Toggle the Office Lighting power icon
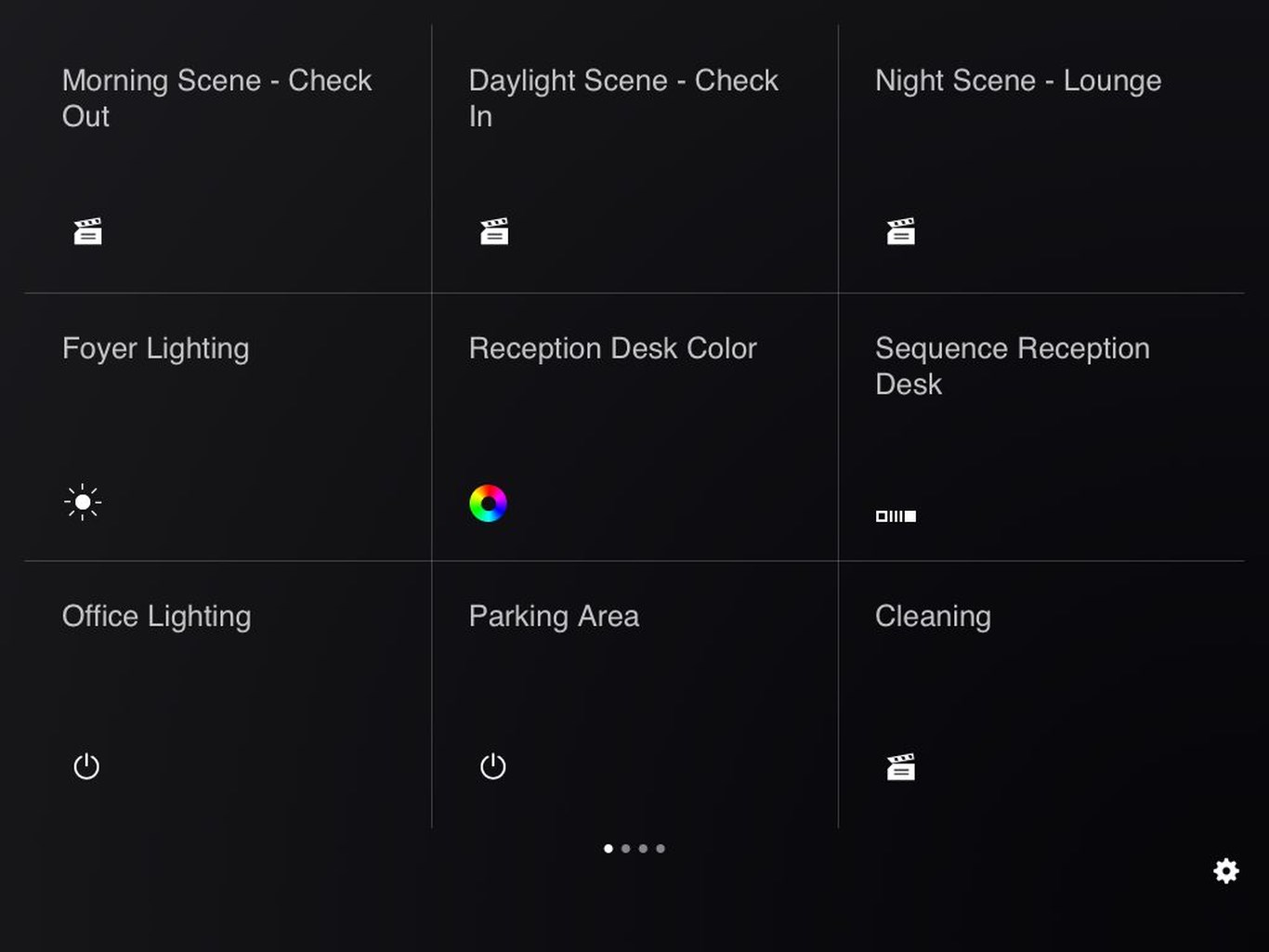 click(x=86, y=766)
